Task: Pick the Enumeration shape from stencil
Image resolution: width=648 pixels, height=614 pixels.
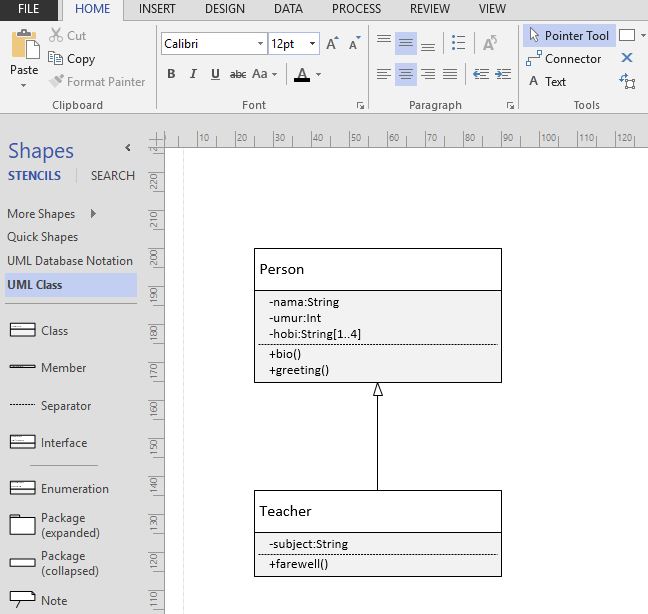Action: [x=59, y=488]
